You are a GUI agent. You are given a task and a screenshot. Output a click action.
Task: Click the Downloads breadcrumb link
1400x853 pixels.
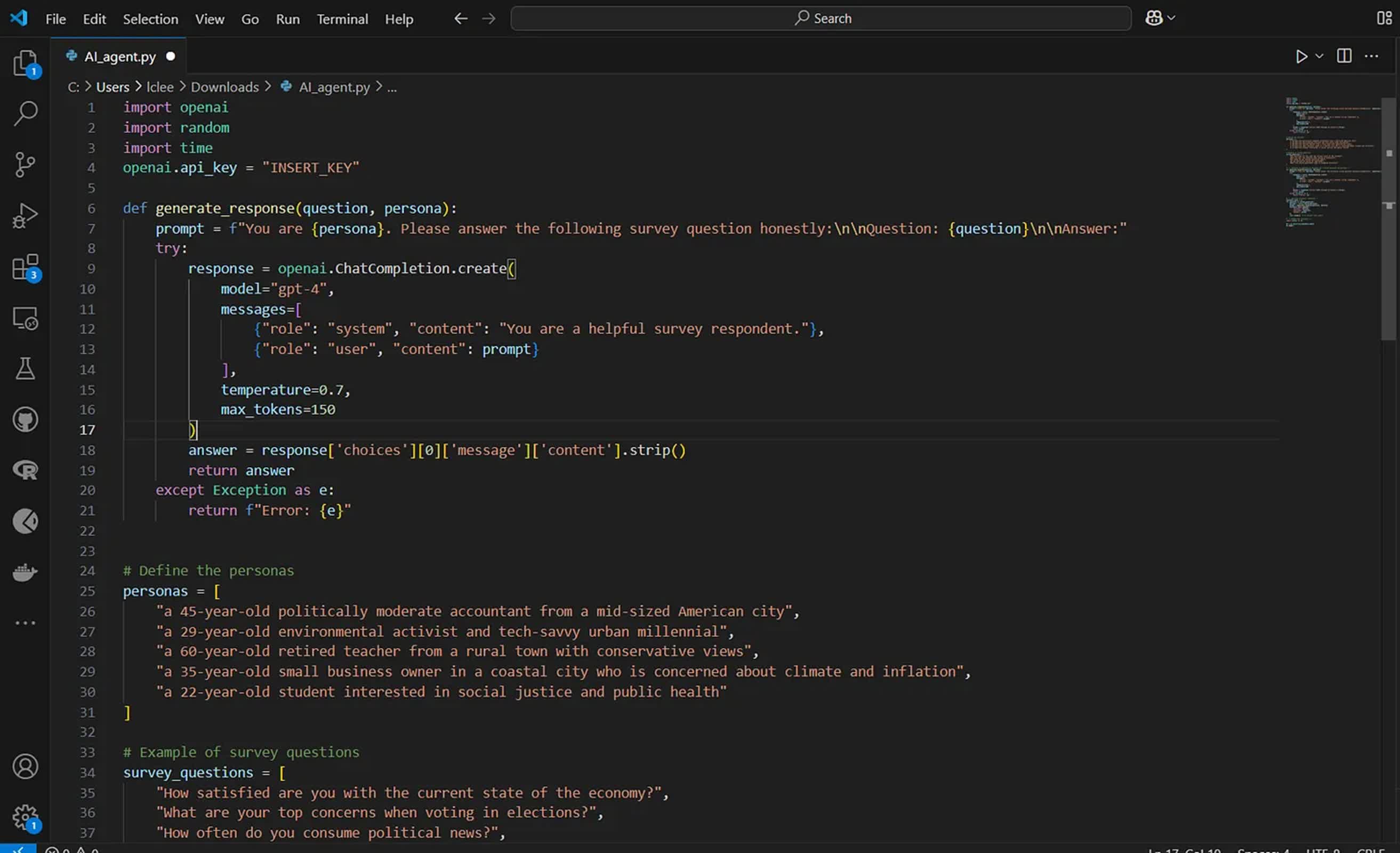pyautogui.click(x=224, y=87)
